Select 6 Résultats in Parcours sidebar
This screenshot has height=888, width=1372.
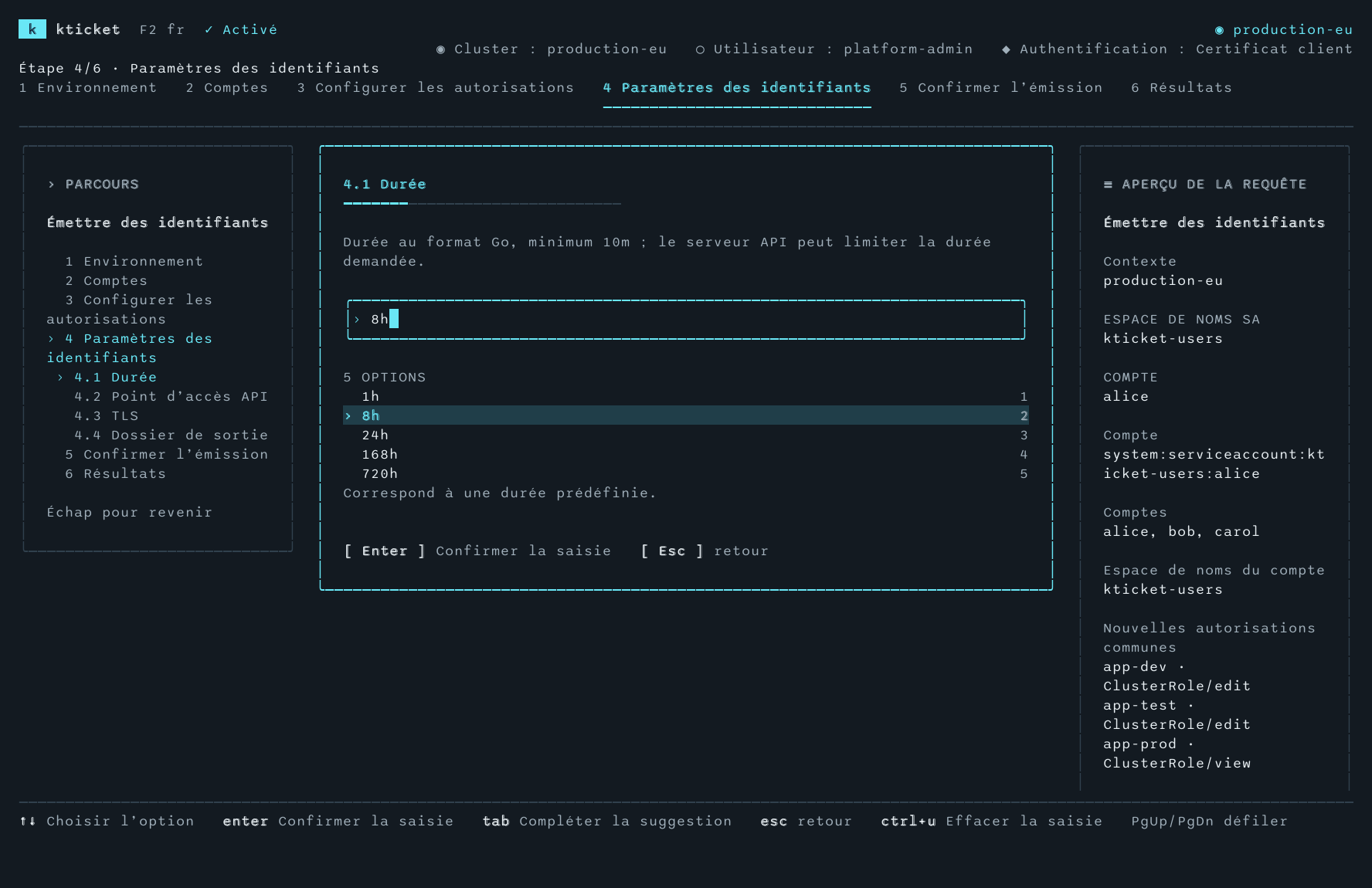click(x=116, y=474)
